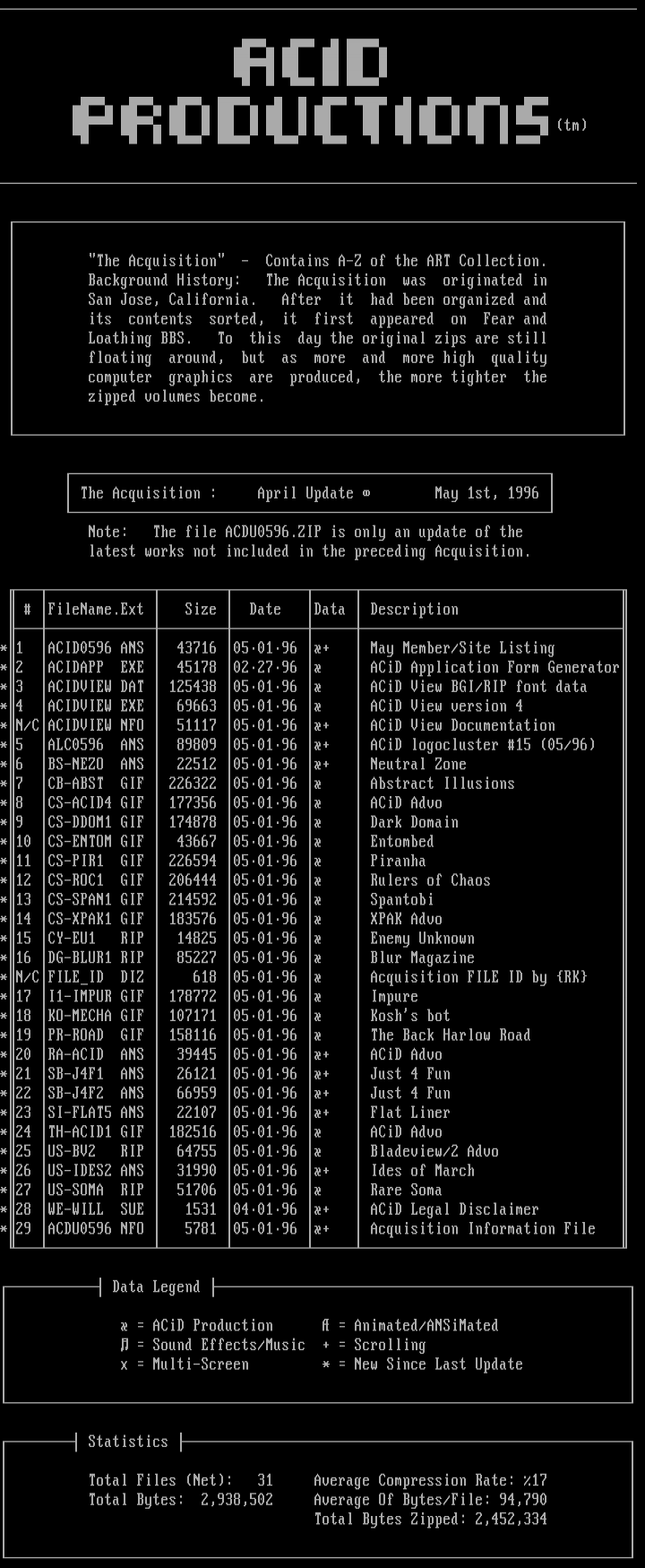The width and height of the screenshot is (645, 1568).
Task: Click the ACiD Production symbol in Data Legend
Action: [124, 1326]
